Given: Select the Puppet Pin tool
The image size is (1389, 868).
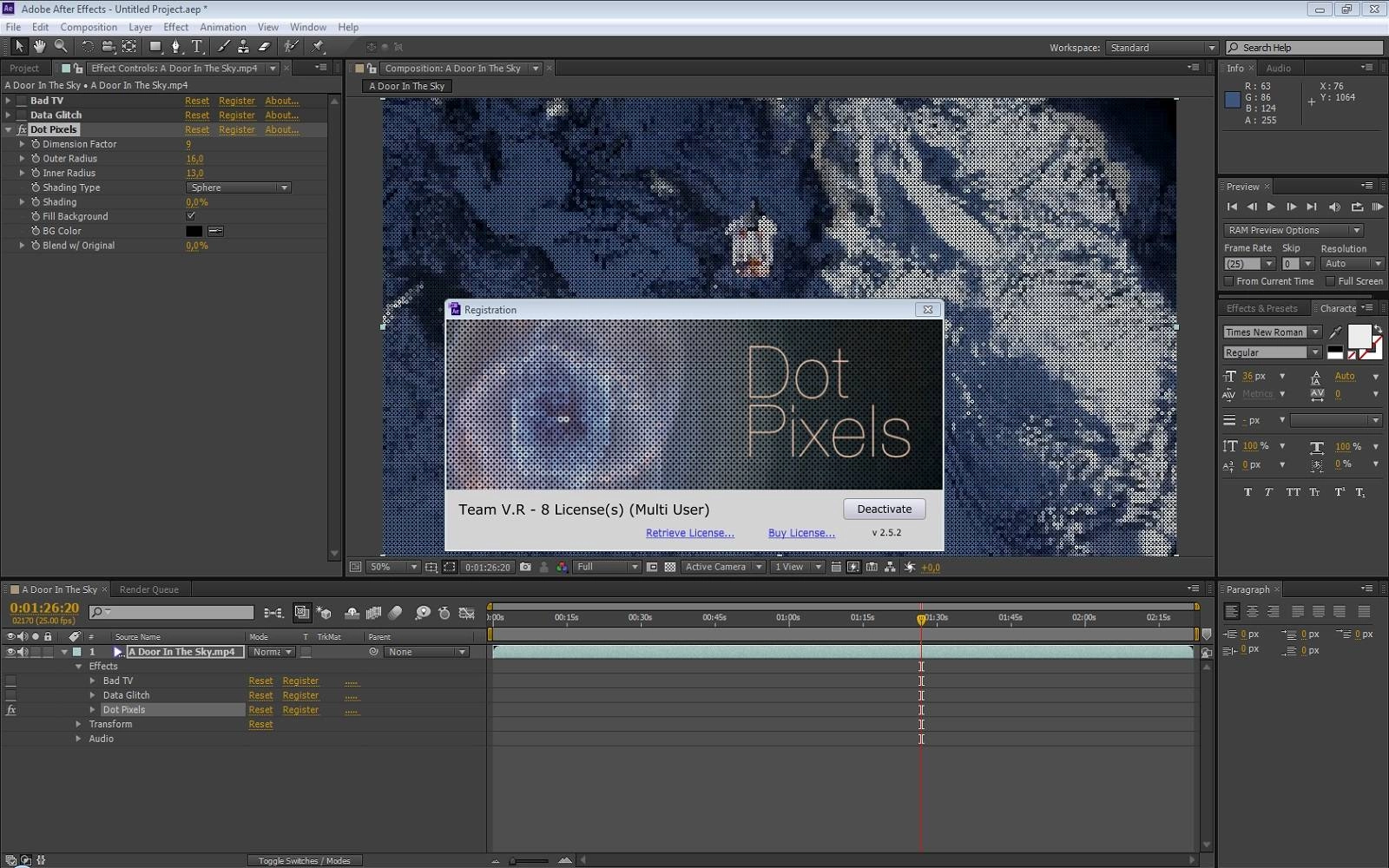Looking at the screenshot, I should (x=318, y=47).
